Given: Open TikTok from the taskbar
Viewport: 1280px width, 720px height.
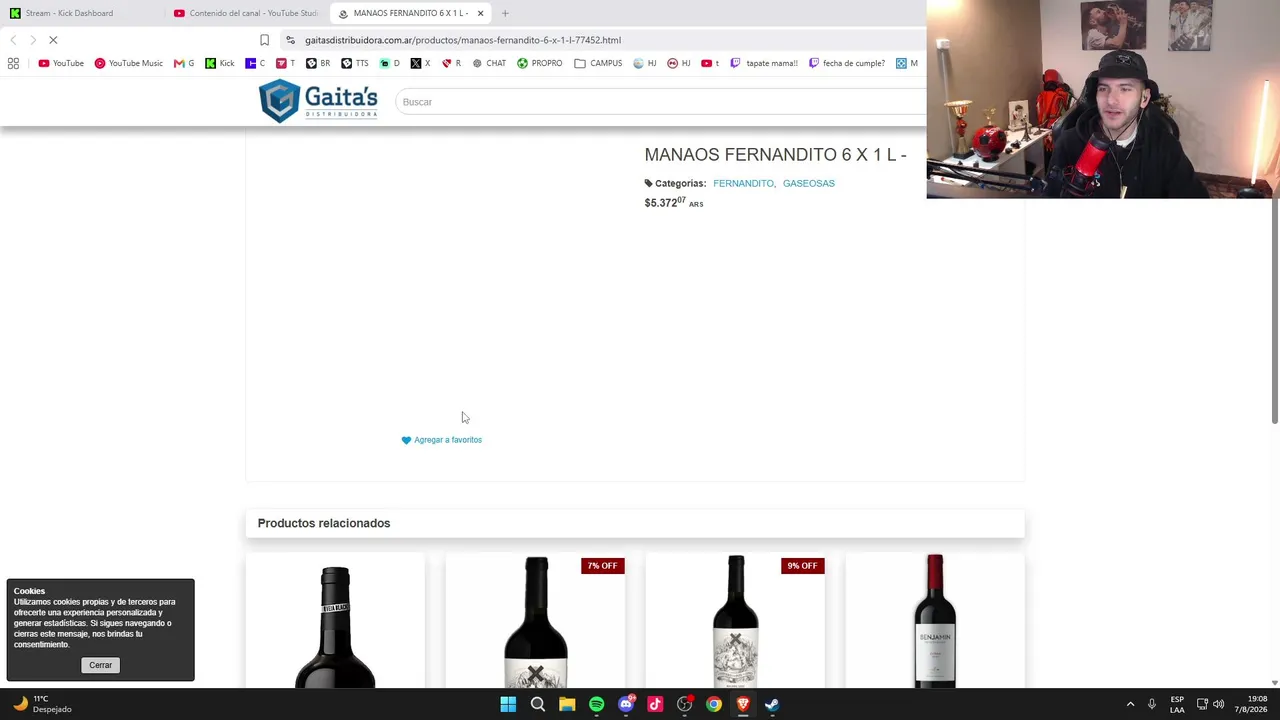Looking at the screenshot, I should [655, 704].
